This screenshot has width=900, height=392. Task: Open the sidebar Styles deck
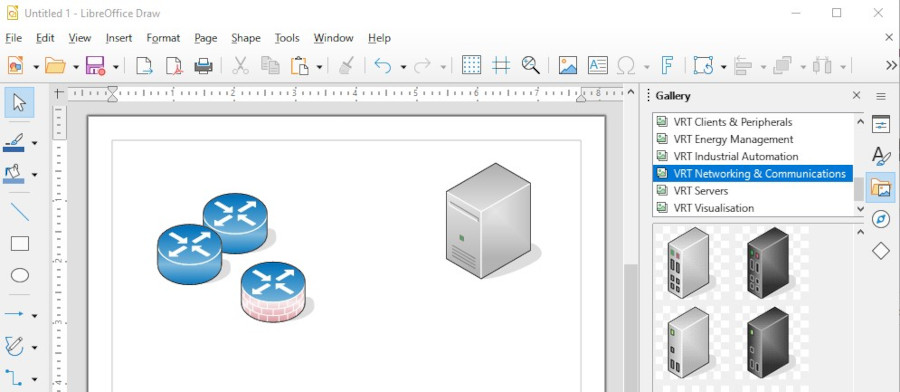(880, 156)
